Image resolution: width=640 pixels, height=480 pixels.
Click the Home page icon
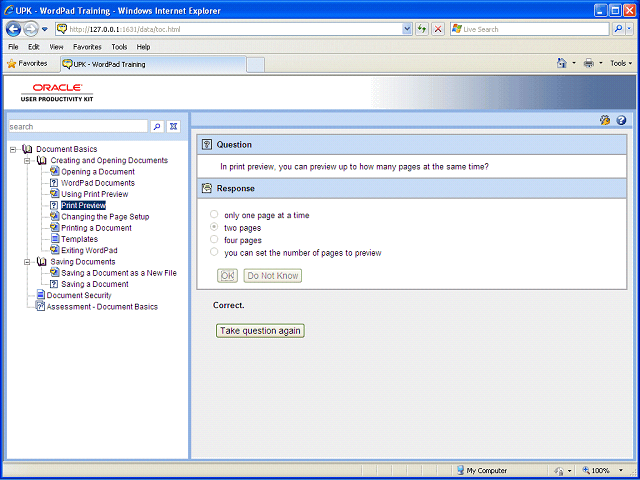562,63
